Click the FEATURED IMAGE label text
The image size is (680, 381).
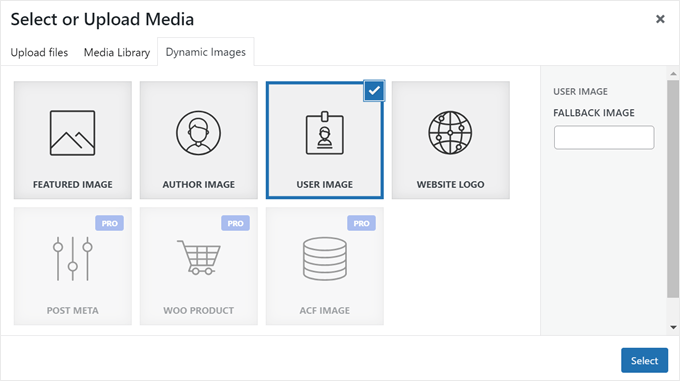click(72, 185)
